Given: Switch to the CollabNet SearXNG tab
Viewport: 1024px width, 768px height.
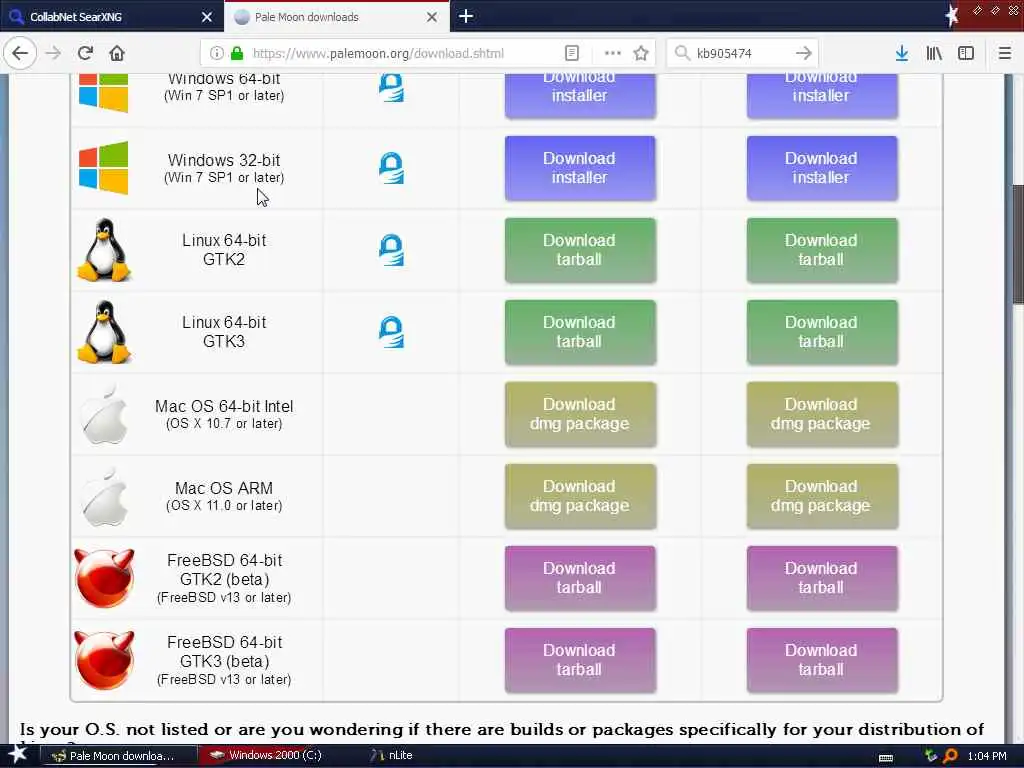Looking at the screenshot, I should coord(111,16).
